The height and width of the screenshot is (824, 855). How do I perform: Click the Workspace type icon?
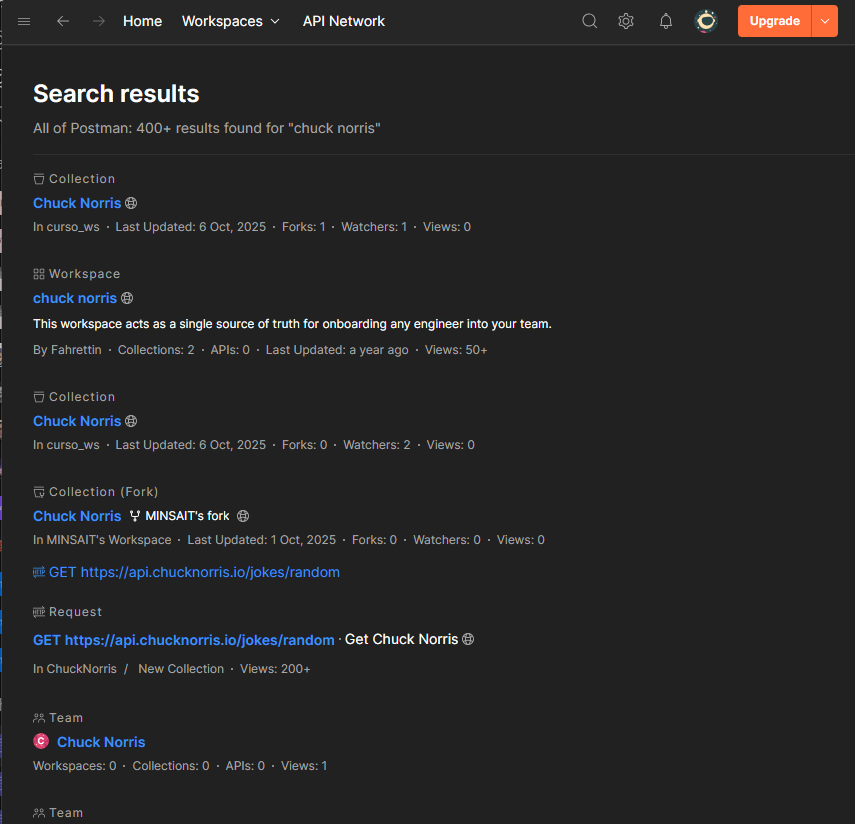coord(39,274)
